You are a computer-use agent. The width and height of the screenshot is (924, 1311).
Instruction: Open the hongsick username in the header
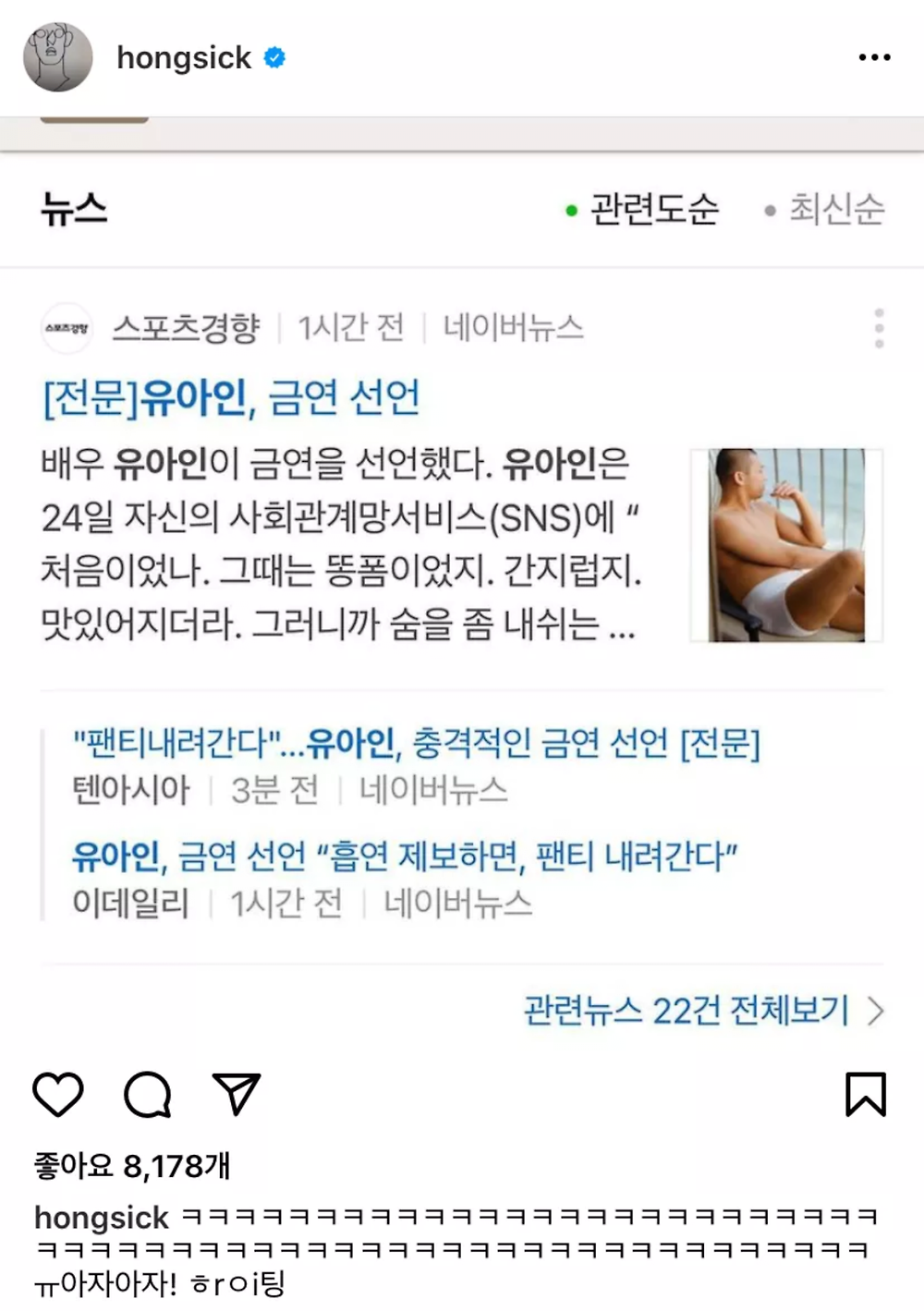coord(184,57)
